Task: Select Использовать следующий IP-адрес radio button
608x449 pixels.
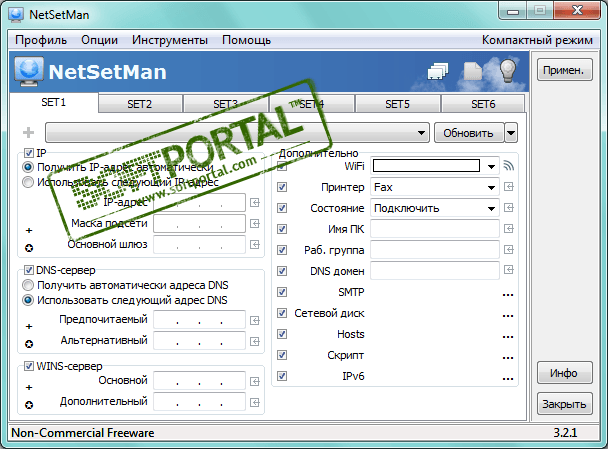Action: pyautogui.click(x=28, y=182)
